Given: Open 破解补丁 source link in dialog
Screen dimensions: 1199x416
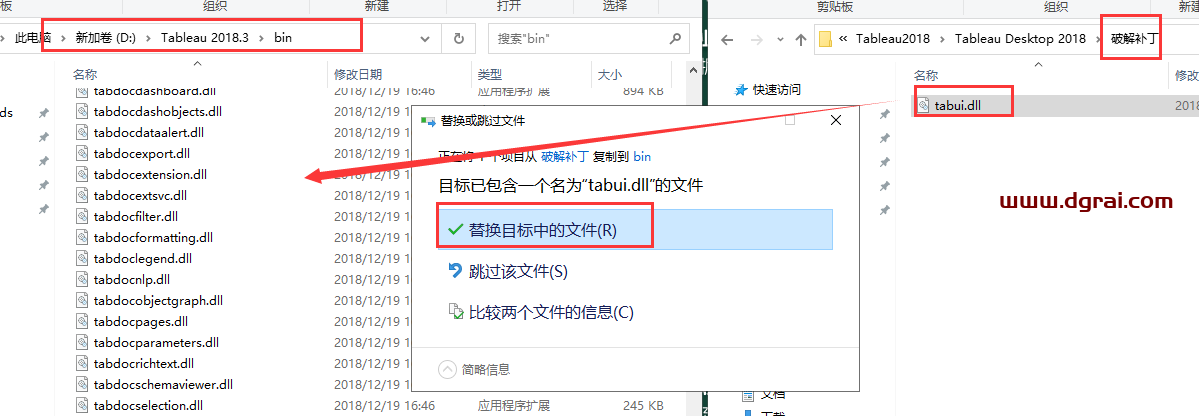Looking at the screenshot, I should [x=565, y=156].
